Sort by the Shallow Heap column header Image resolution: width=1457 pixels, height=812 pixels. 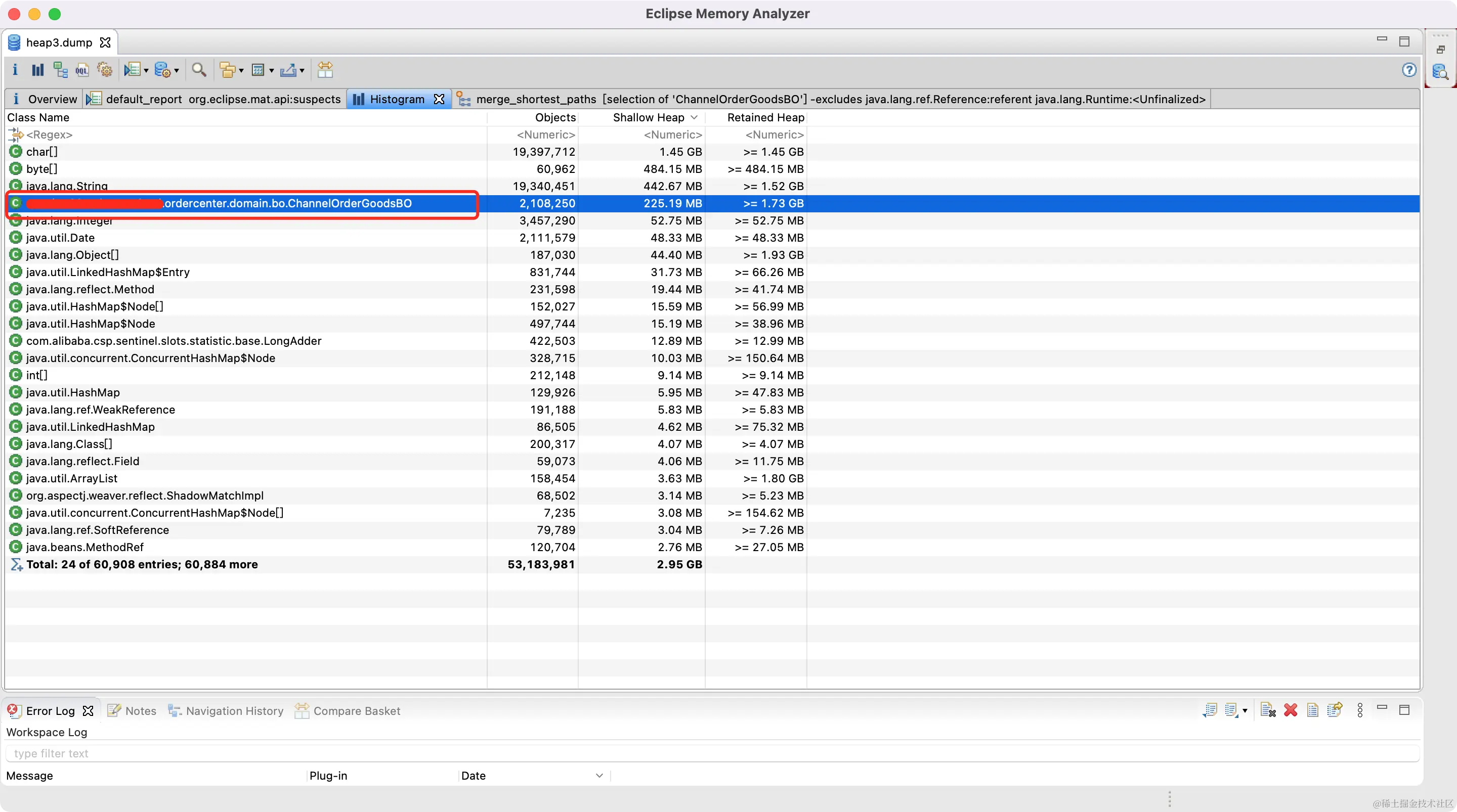tap(648, 117)
